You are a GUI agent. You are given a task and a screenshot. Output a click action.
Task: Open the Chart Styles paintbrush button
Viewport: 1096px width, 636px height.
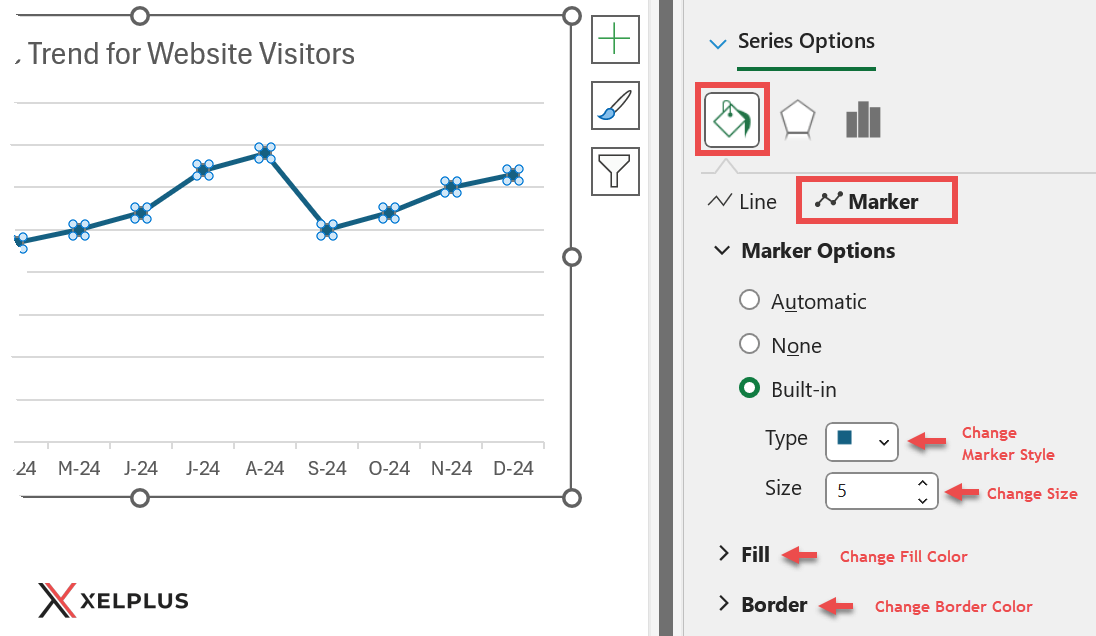coord(614,105)
